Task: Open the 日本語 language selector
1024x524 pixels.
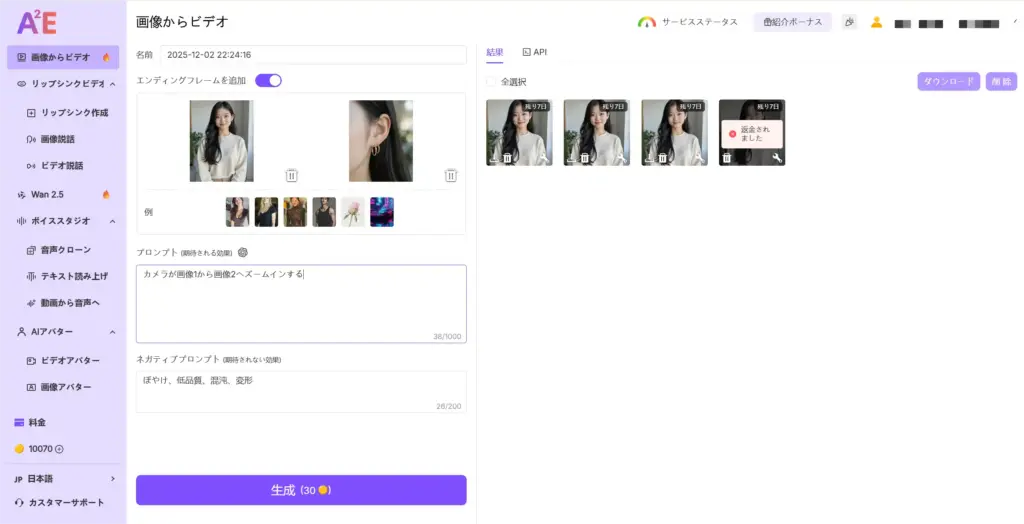Action: click(x=63, y=478)
